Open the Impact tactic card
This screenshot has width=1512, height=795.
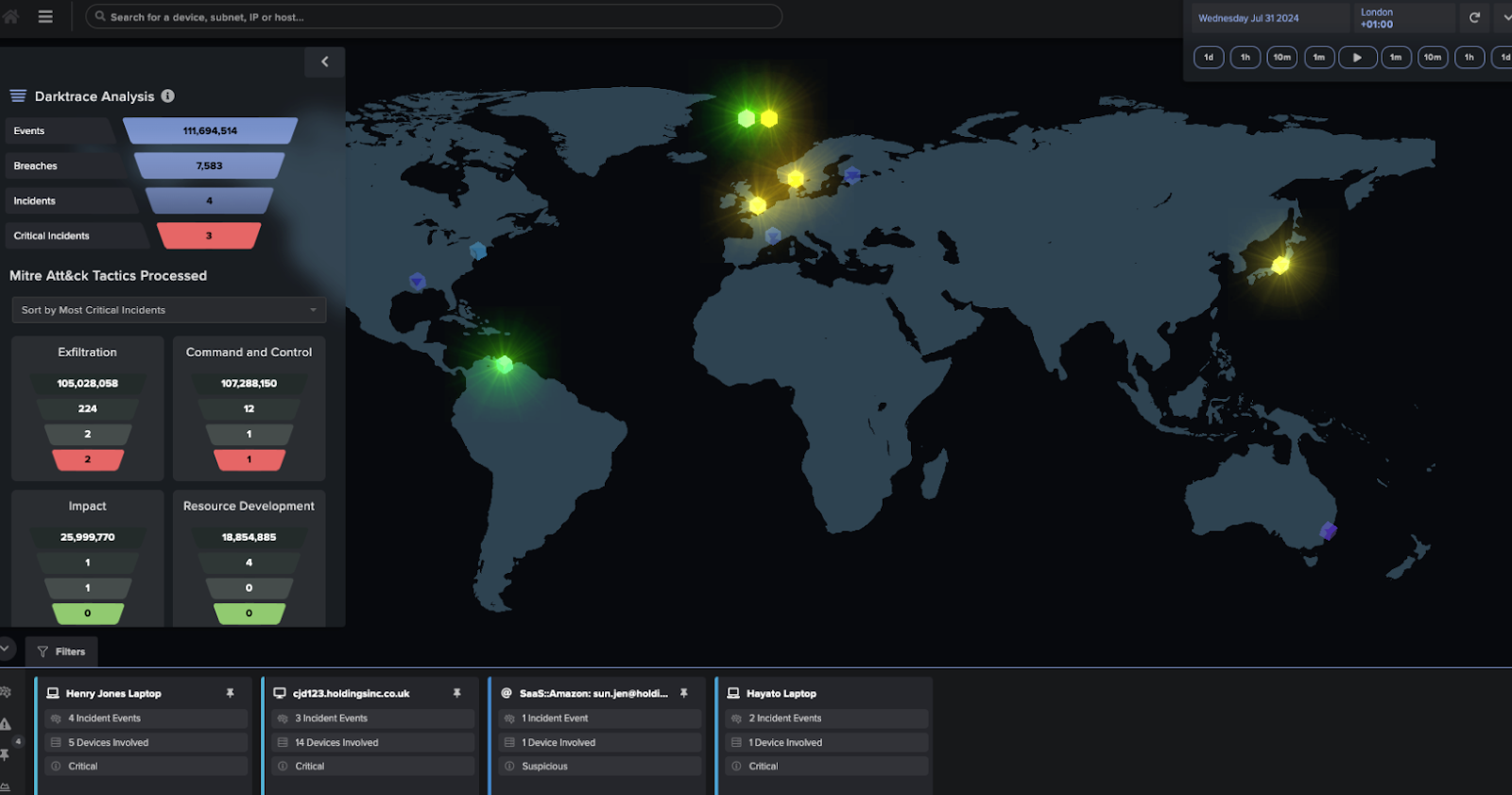coord(88,558)
